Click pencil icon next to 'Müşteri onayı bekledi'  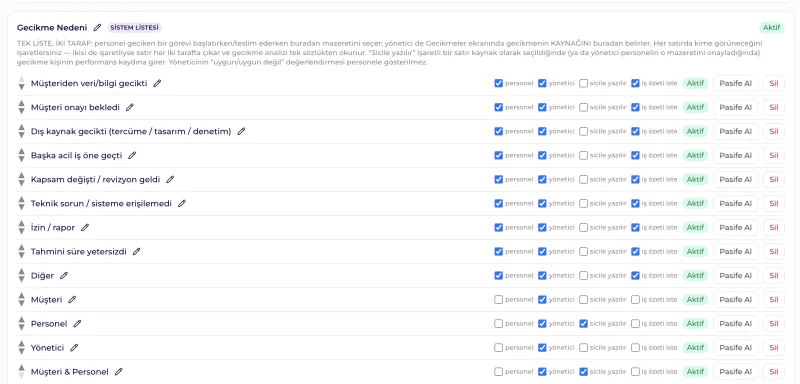point(130,107)
